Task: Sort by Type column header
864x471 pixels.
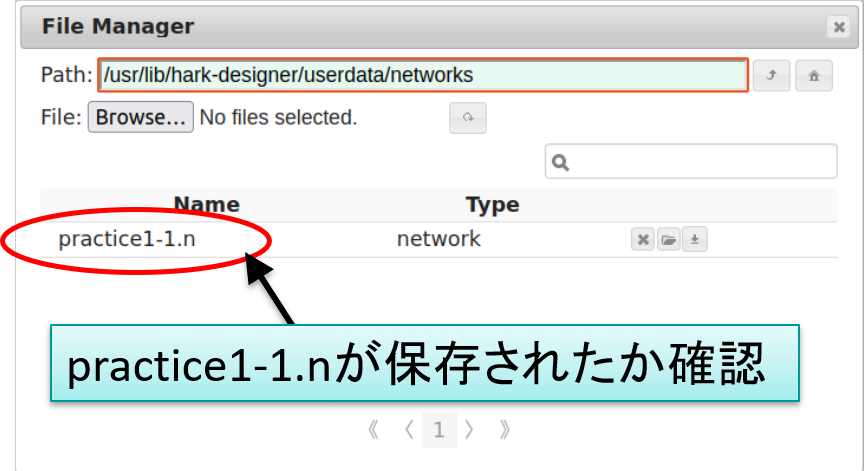Action: (493, 205)
